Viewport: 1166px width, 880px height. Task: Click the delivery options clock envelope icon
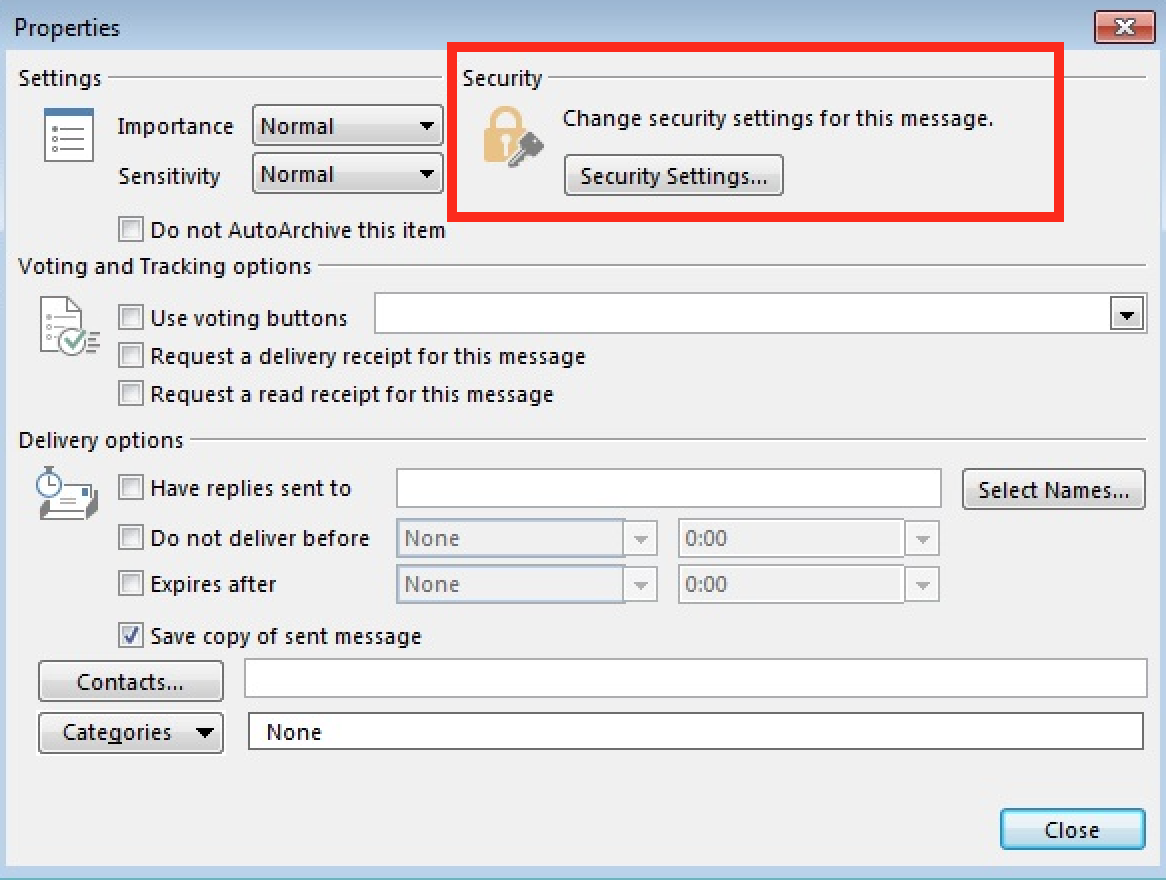coord(66,494)
